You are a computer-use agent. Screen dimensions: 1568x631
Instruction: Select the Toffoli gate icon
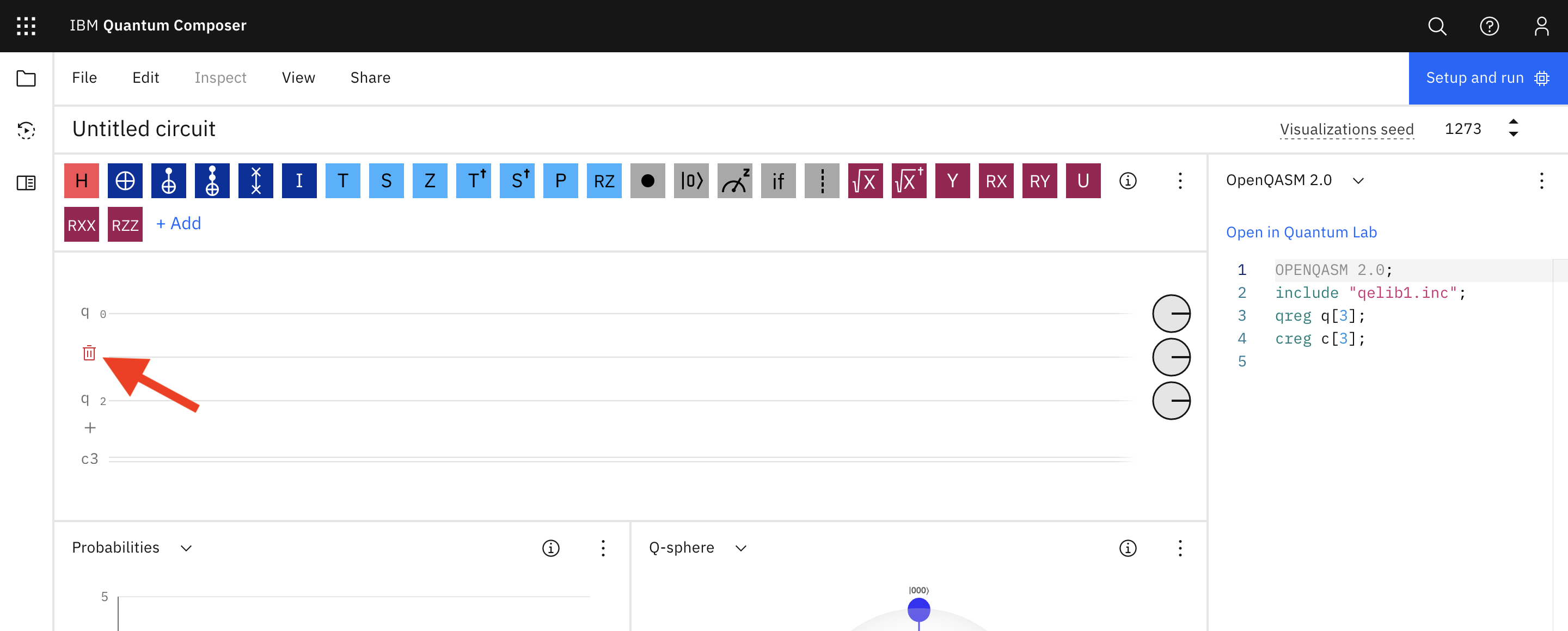tap(212, 181)
